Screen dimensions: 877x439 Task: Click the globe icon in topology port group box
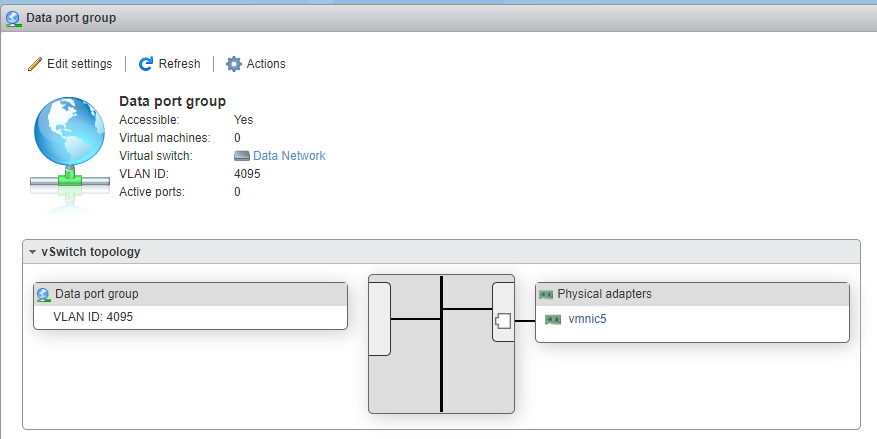43,295
